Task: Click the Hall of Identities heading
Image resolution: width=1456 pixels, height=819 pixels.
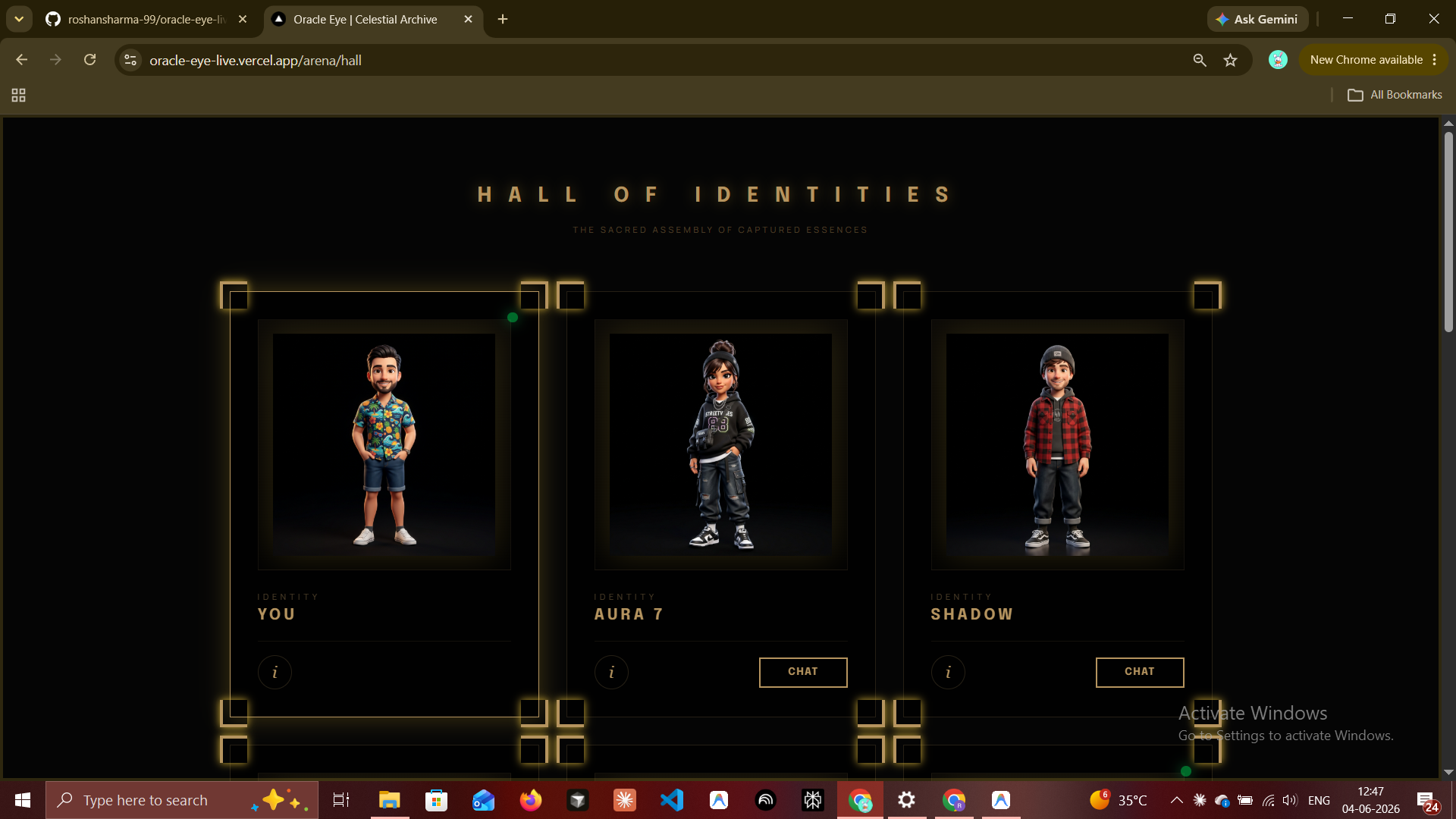Action: 715,195
